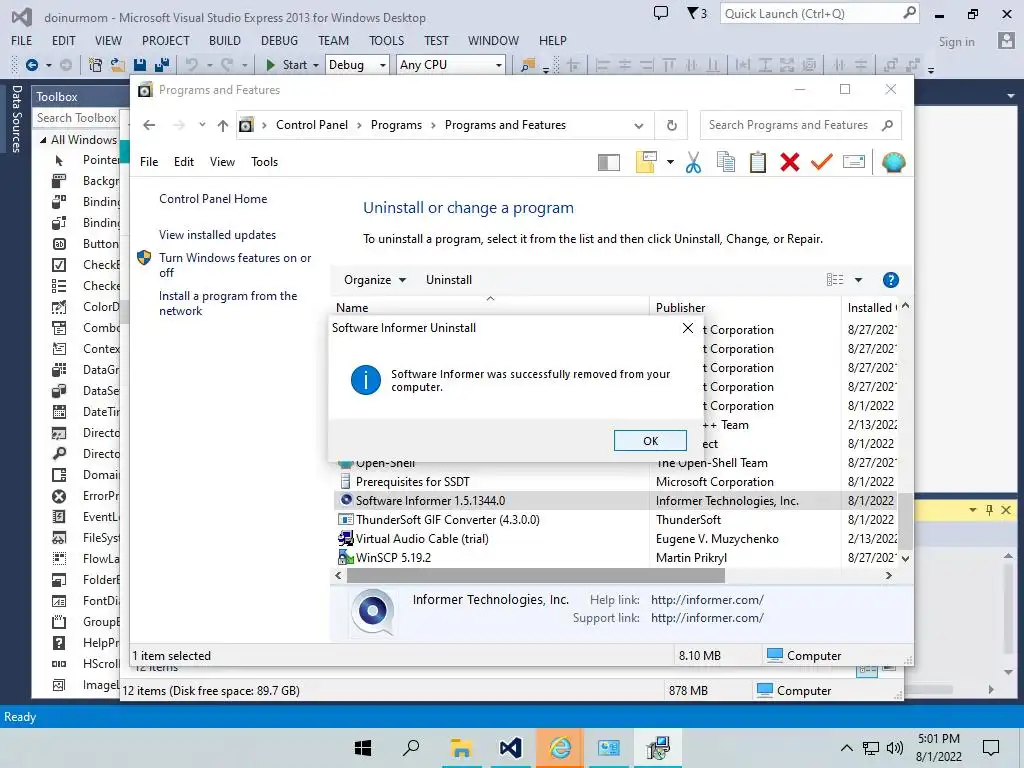Select Software Informer 1.5.1344.0 row
The height and width of the screenshot is (768, 1024).
614,501
